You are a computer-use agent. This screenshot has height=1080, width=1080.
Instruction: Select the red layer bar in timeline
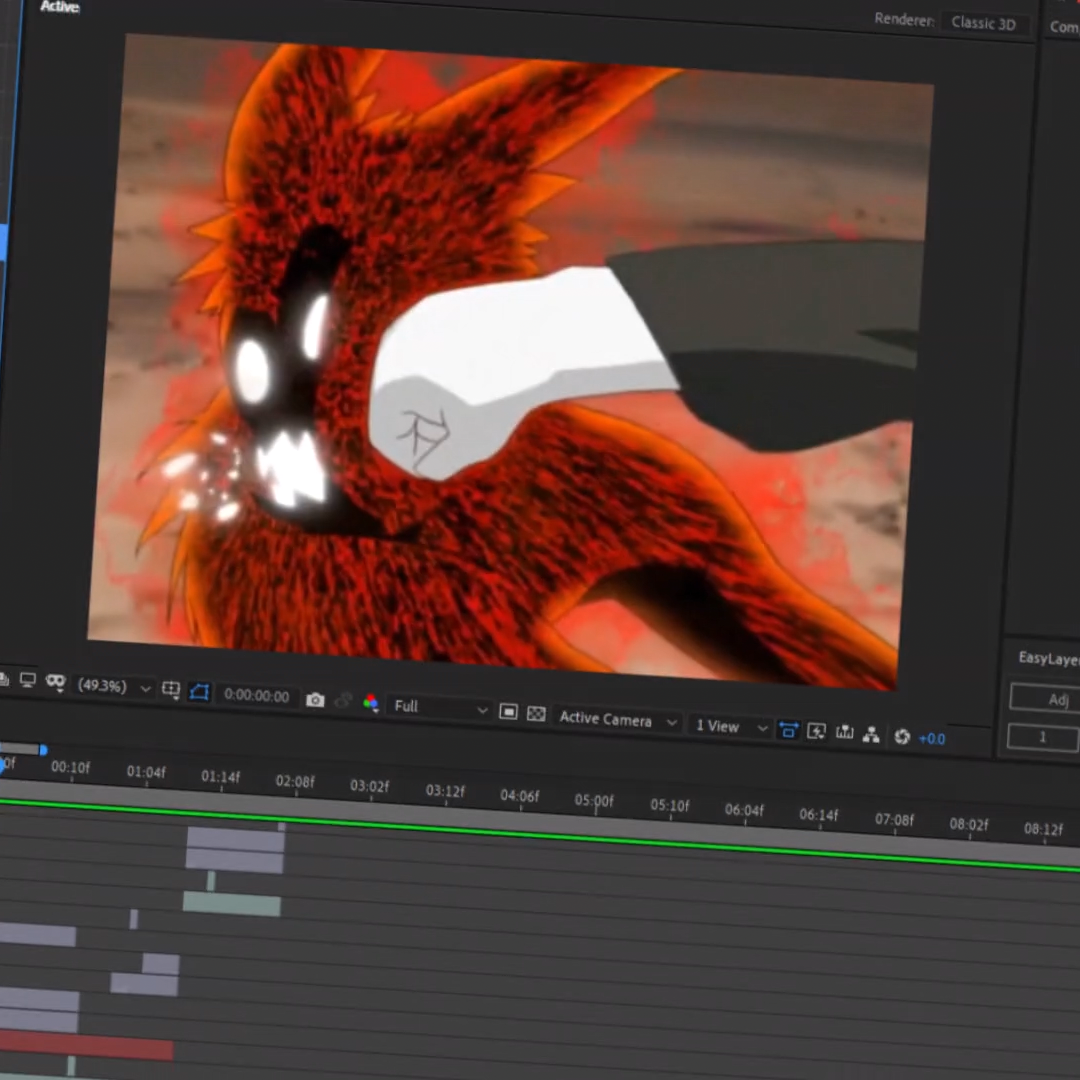point(86,1045)
